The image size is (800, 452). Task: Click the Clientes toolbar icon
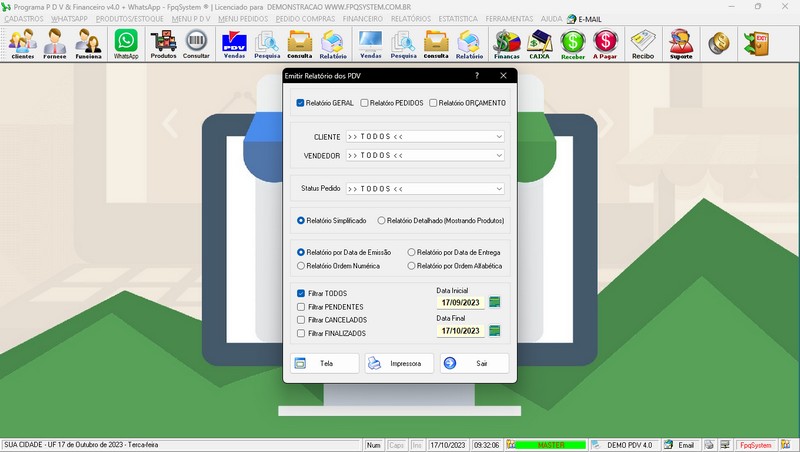22,44
